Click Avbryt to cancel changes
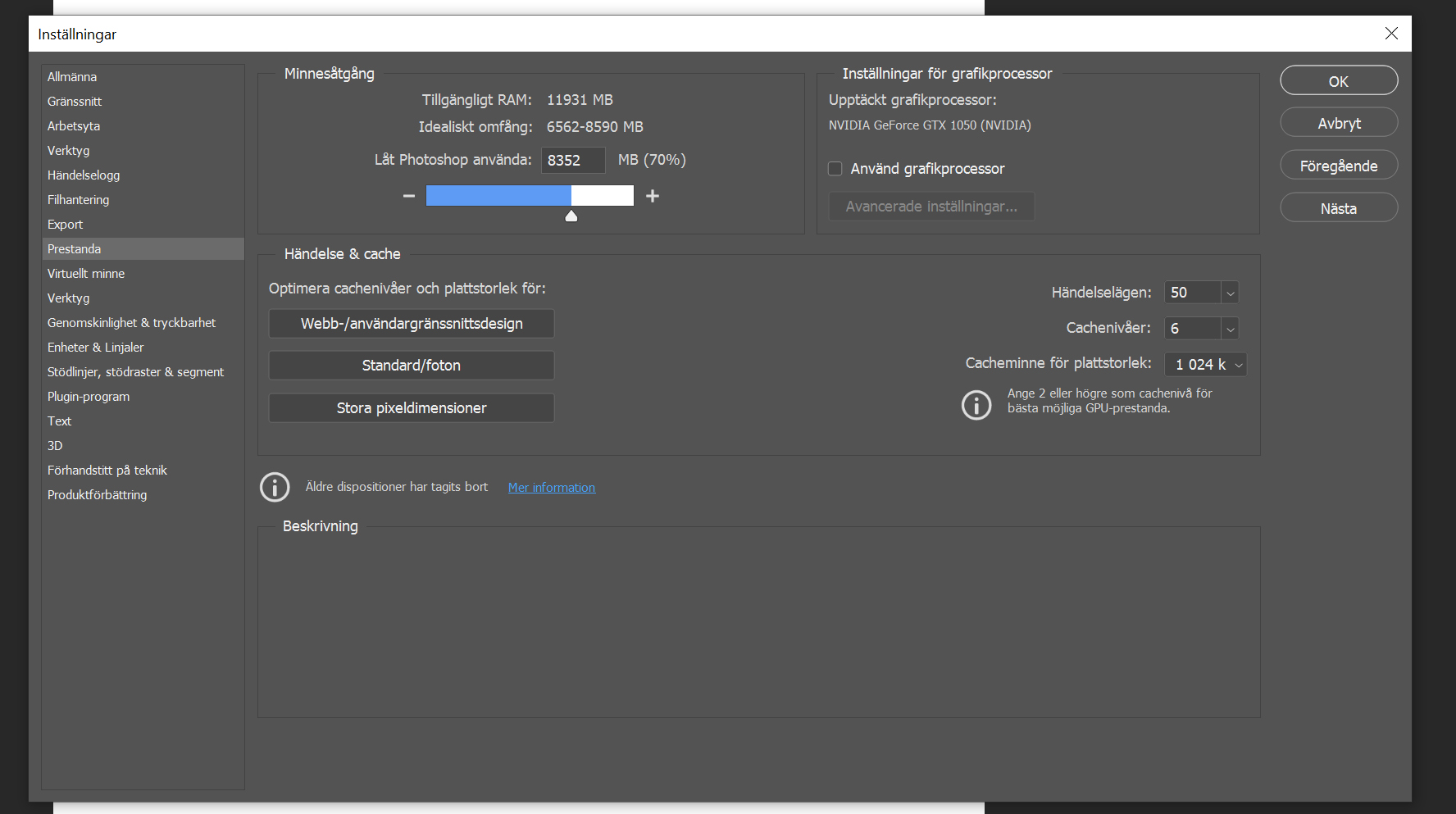The width and height of the screenshot is (1456, 814). pyautogui.click(x=1339, y=121)
